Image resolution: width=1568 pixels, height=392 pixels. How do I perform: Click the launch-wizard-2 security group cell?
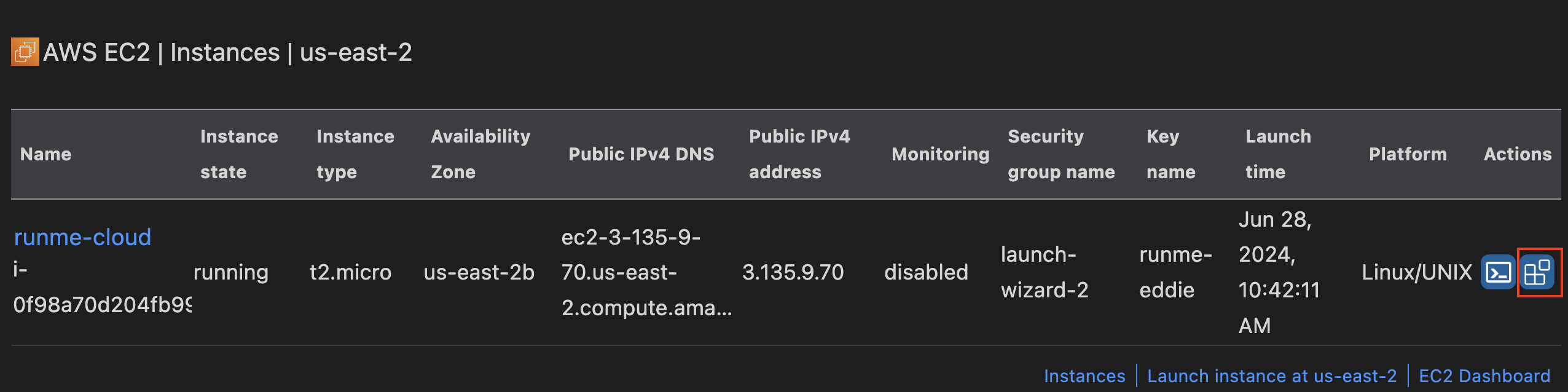point(1044,272)
